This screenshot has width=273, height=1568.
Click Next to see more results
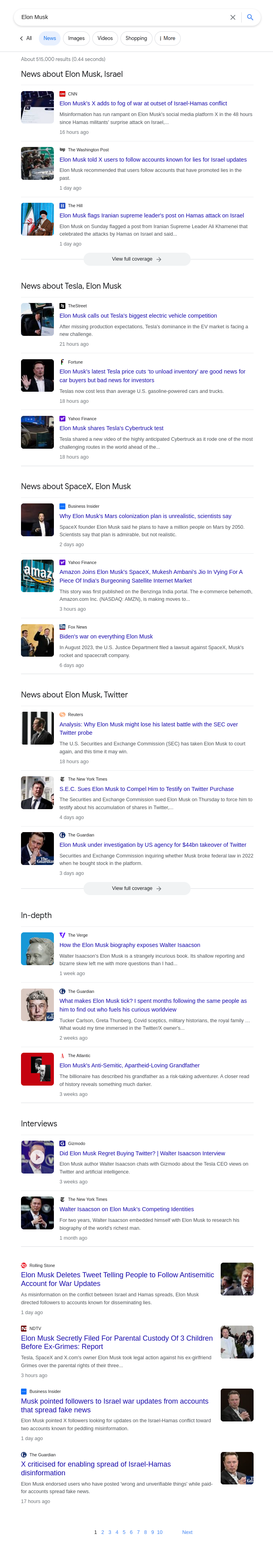click(x=187, y=1527)
